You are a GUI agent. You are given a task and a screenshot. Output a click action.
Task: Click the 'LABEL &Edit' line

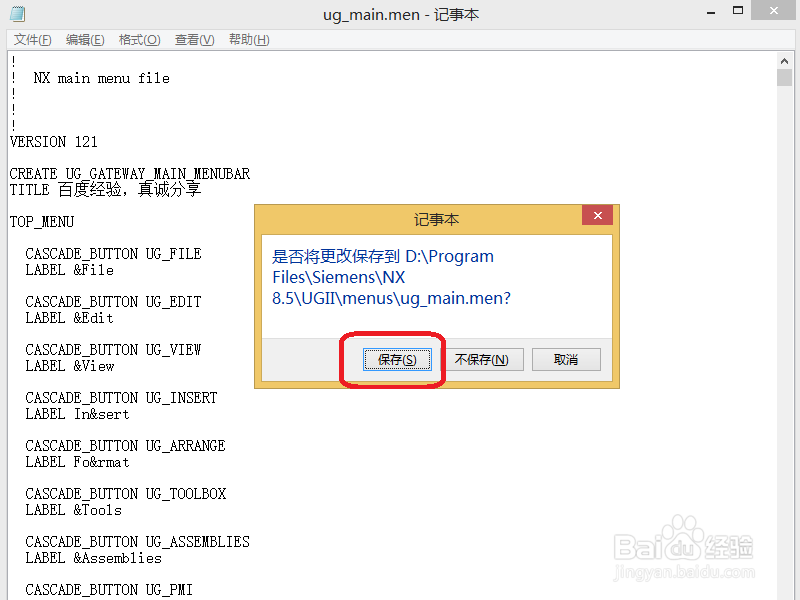[69, 318]
